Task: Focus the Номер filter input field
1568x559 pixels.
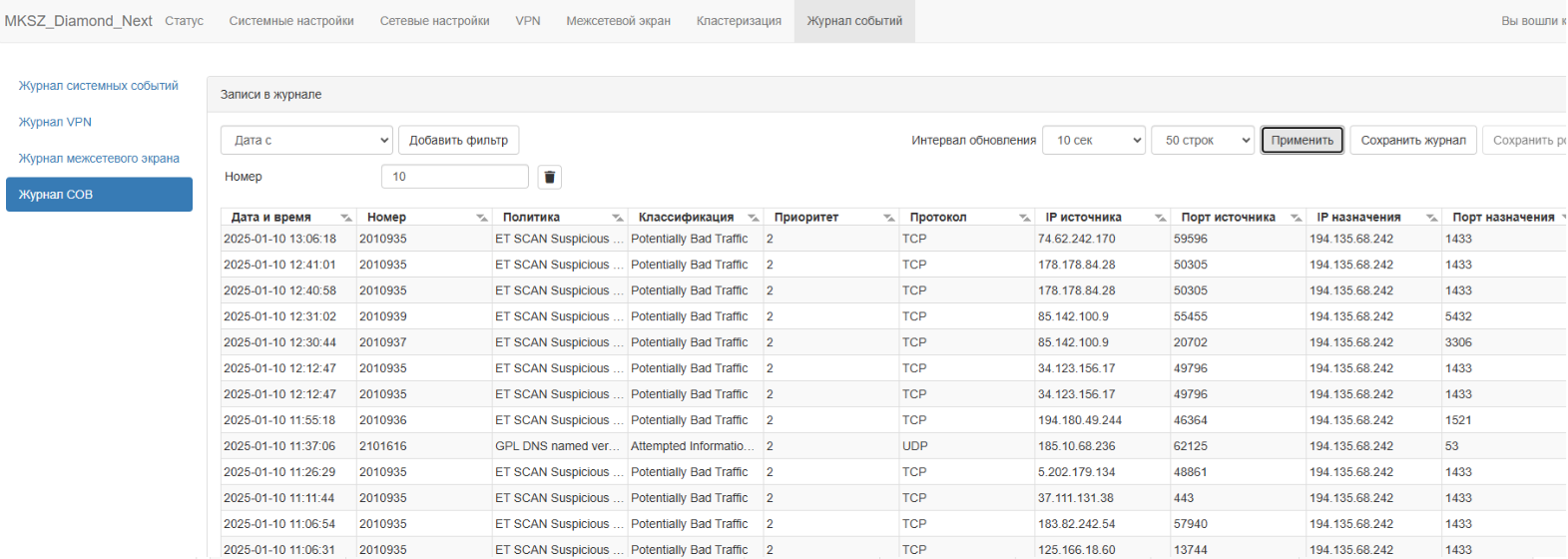Action: point(455,177)
